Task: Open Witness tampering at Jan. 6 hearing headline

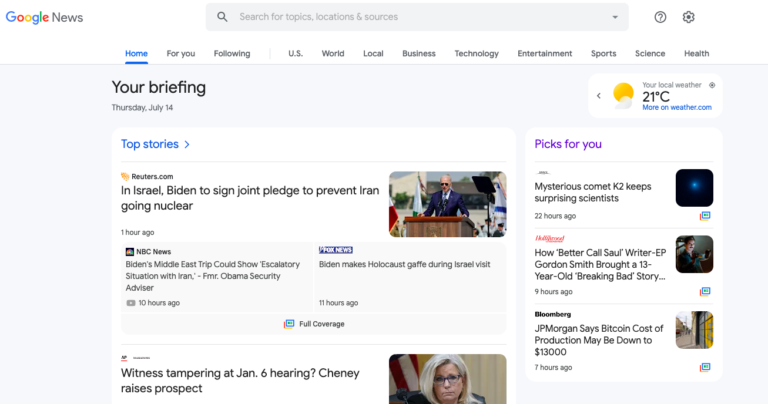Action: click(x=240, y=380)
